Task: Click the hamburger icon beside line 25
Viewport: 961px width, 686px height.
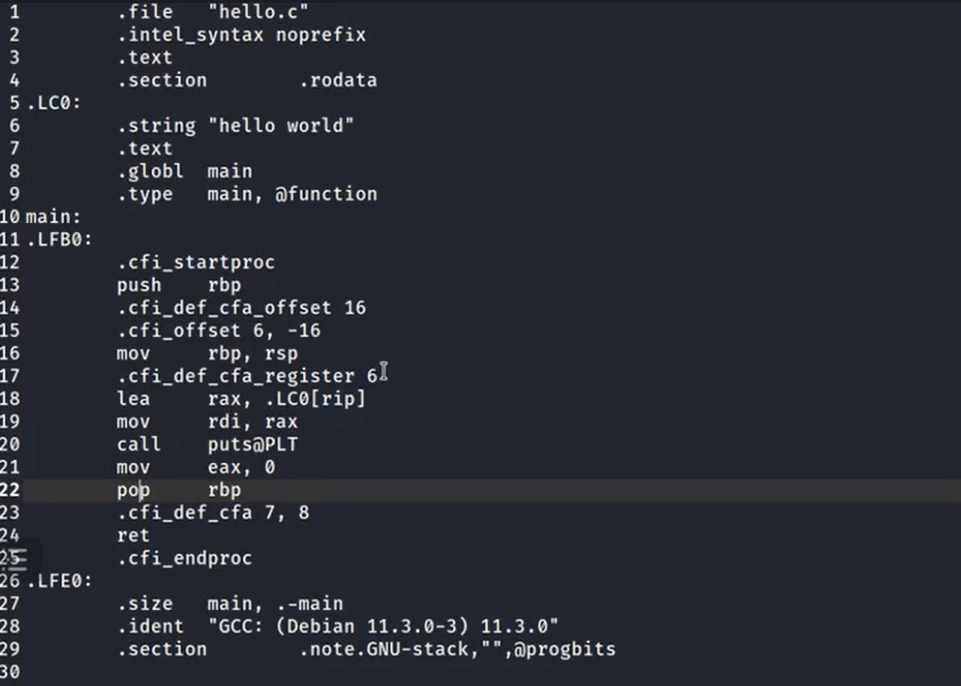Action: click(x=16, y=558)
